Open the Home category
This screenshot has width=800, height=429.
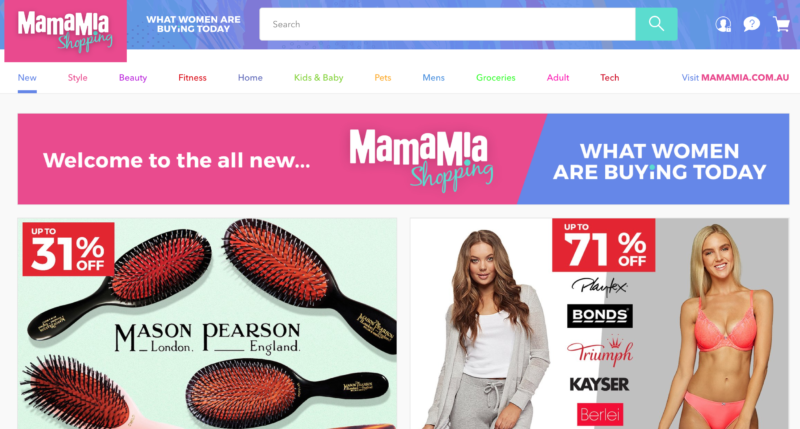point(250,78)
